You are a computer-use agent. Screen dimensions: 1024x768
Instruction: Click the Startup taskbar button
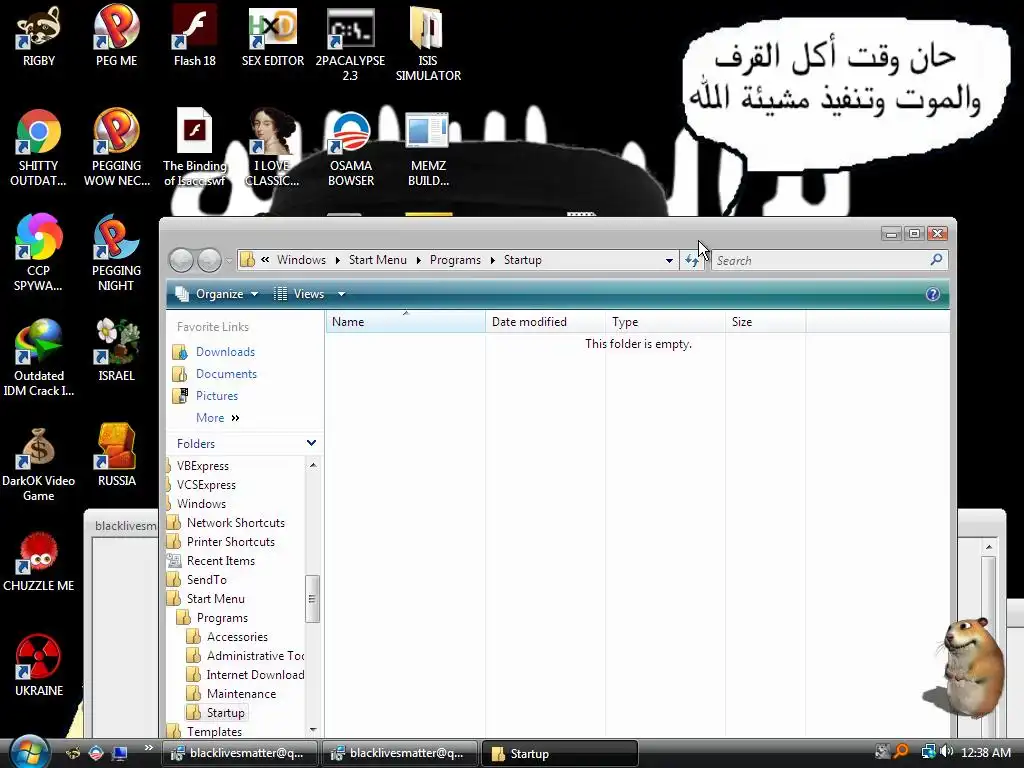560,754
